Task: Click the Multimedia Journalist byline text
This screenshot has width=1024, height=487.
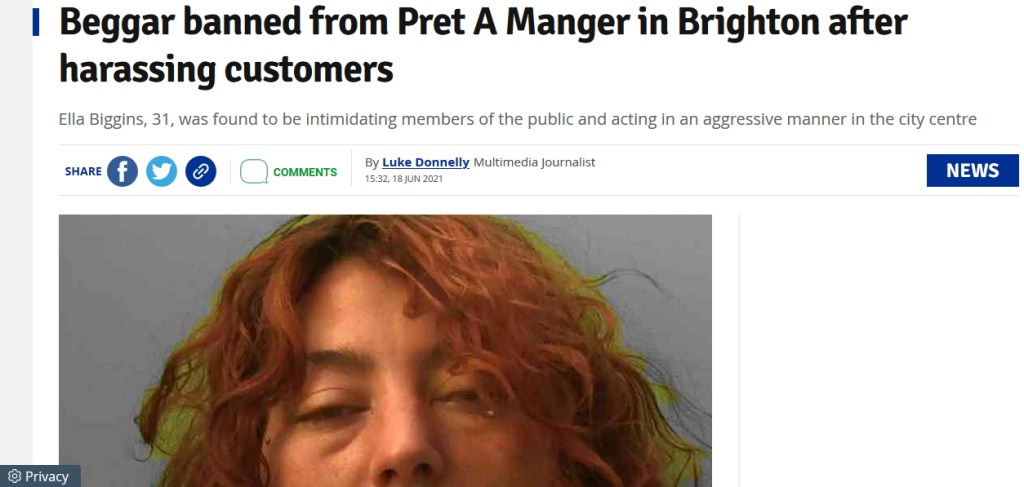Action: [534, 162]
